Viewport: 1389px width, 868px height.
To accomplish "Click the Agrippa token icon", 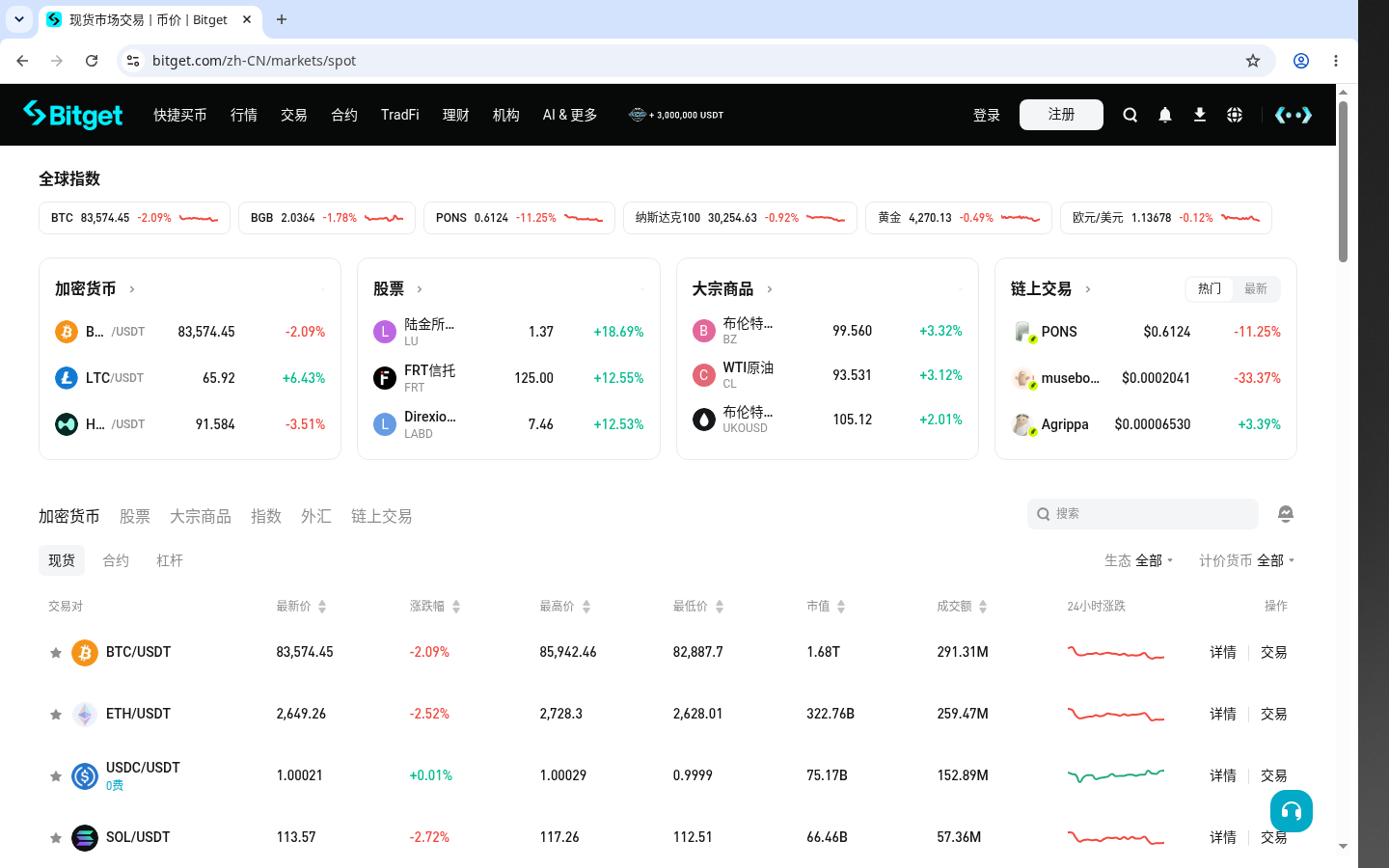I will click(x=1022, y=424).
